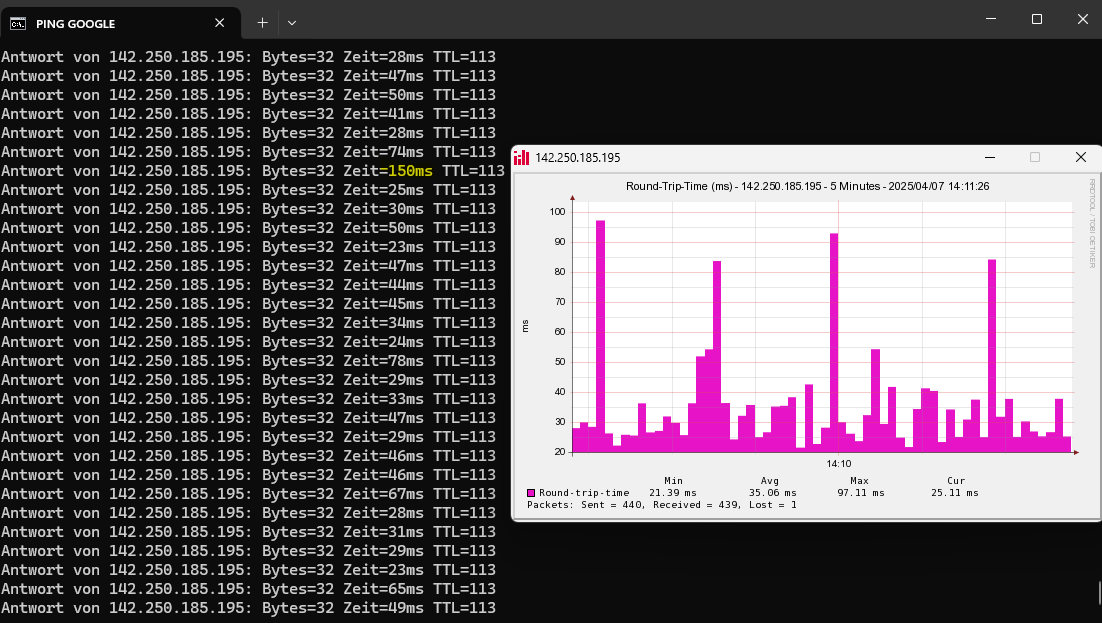Close the PING GOOGLE tab
Viewport: 1102px width, 623px height.
(x=219, y=23)
